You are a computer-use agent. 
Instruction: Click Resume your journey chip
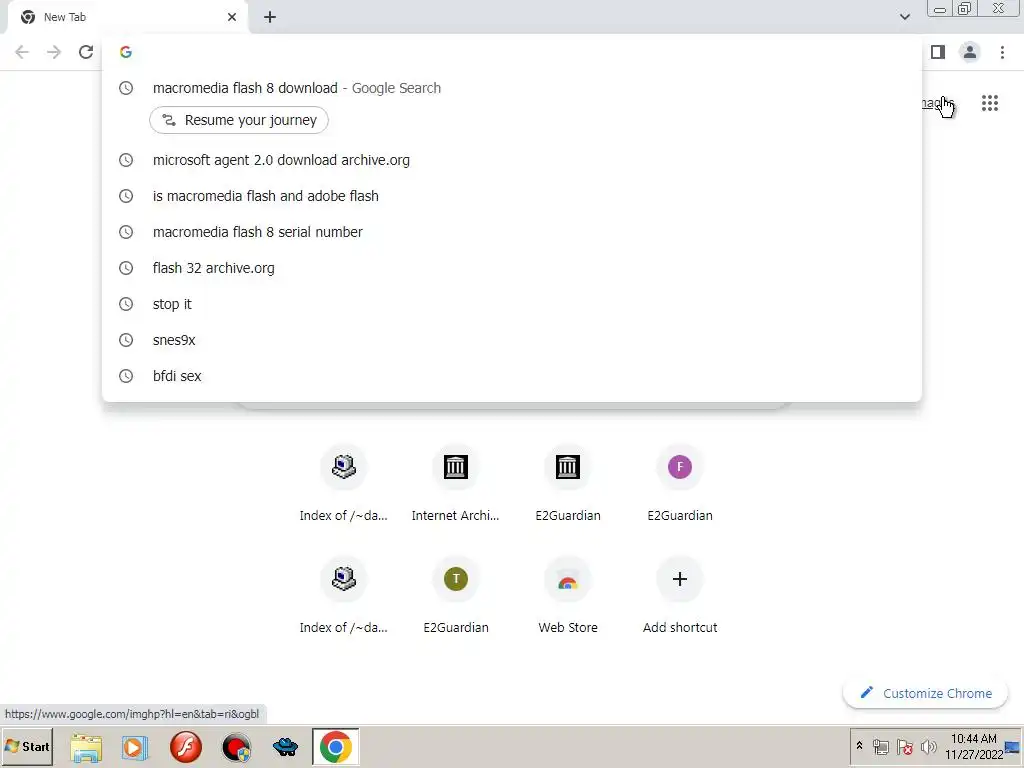coord(239,120)
